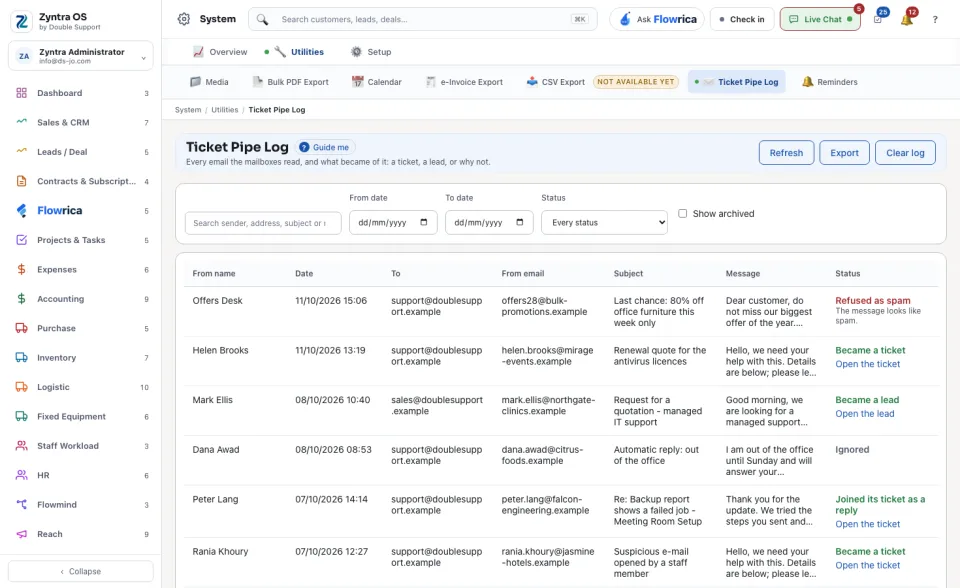
Task: Click the help question mark icon
Action: (935, 20)
